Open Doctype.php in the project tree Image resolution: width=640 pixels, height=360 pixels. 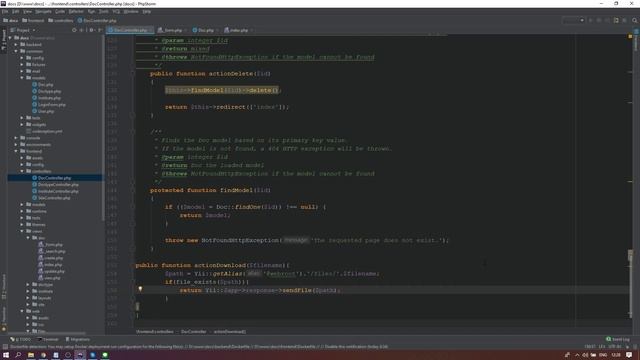pyautogui.click(x=47, y=91)
